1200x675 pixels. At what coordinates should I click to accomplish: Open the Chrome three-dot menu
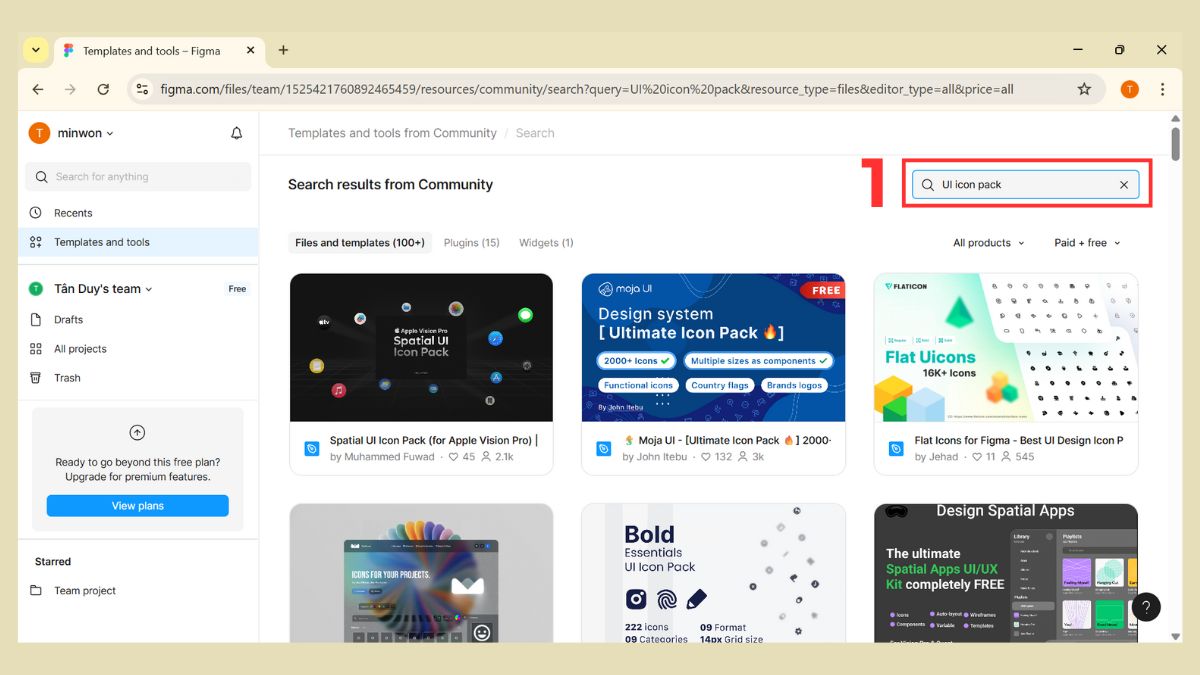pos(1162,89)
